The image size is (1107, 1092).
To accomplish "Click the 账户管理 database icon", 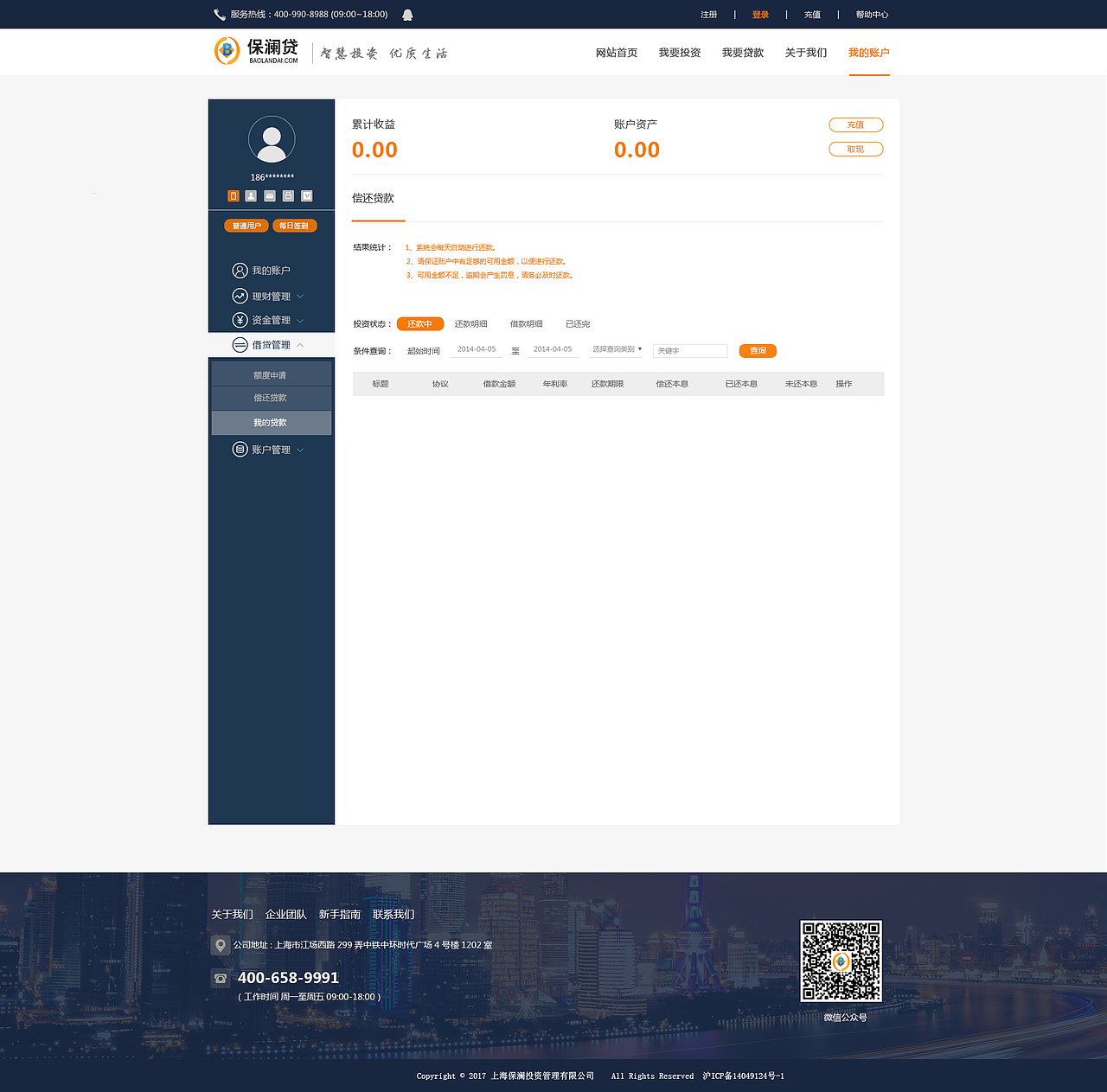I will pyautogui.click(x=240, y=450).
